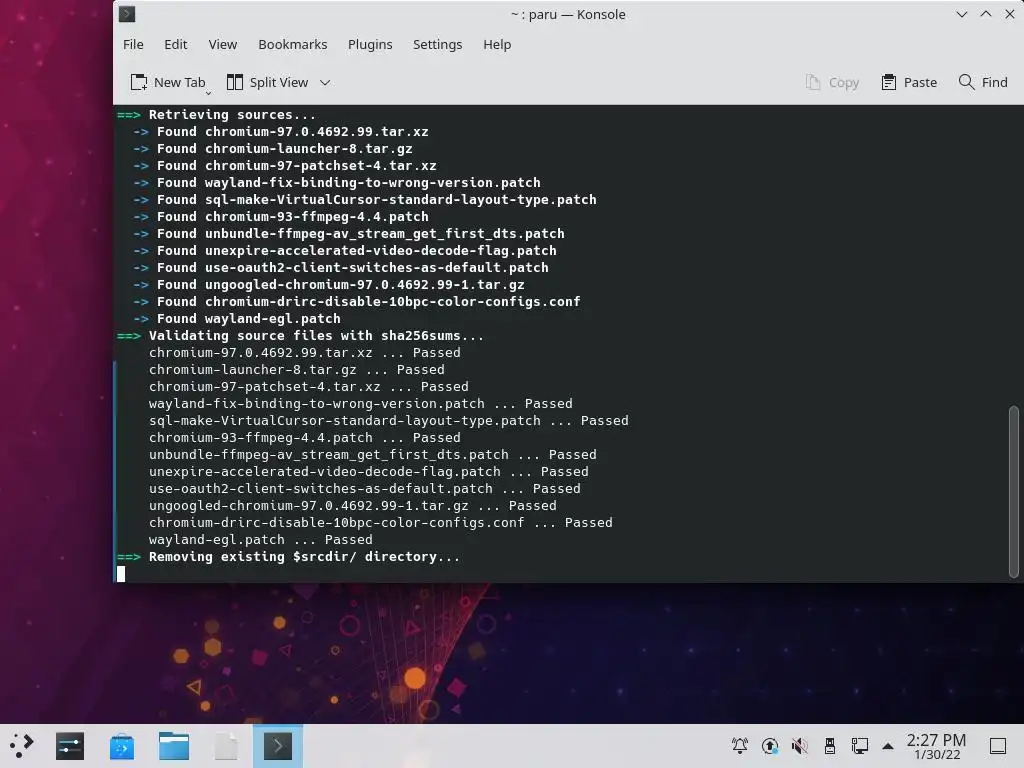Image resolution: width=1024 pixels, height=768 pixels.
Task: Open the View menu
Action: 223,44
